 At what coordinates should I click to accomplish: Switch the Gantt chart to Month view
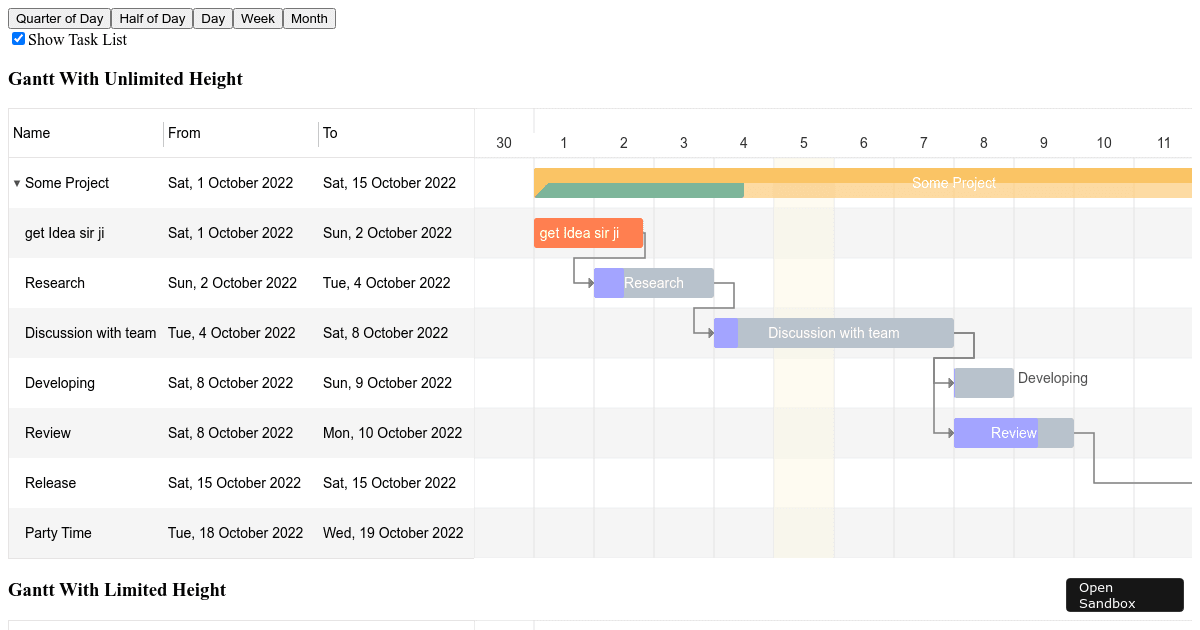pyautogui.click(x=309, y=18)
